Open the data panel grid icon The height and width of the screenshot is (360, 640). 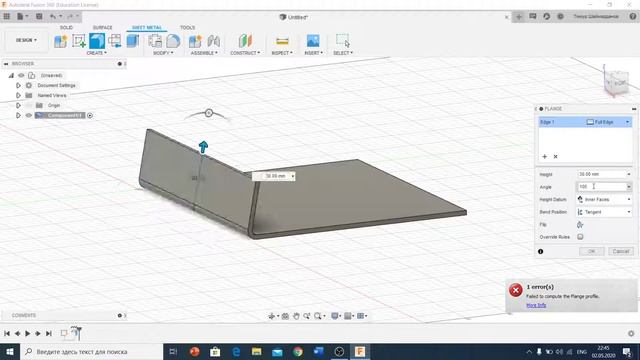7,16
